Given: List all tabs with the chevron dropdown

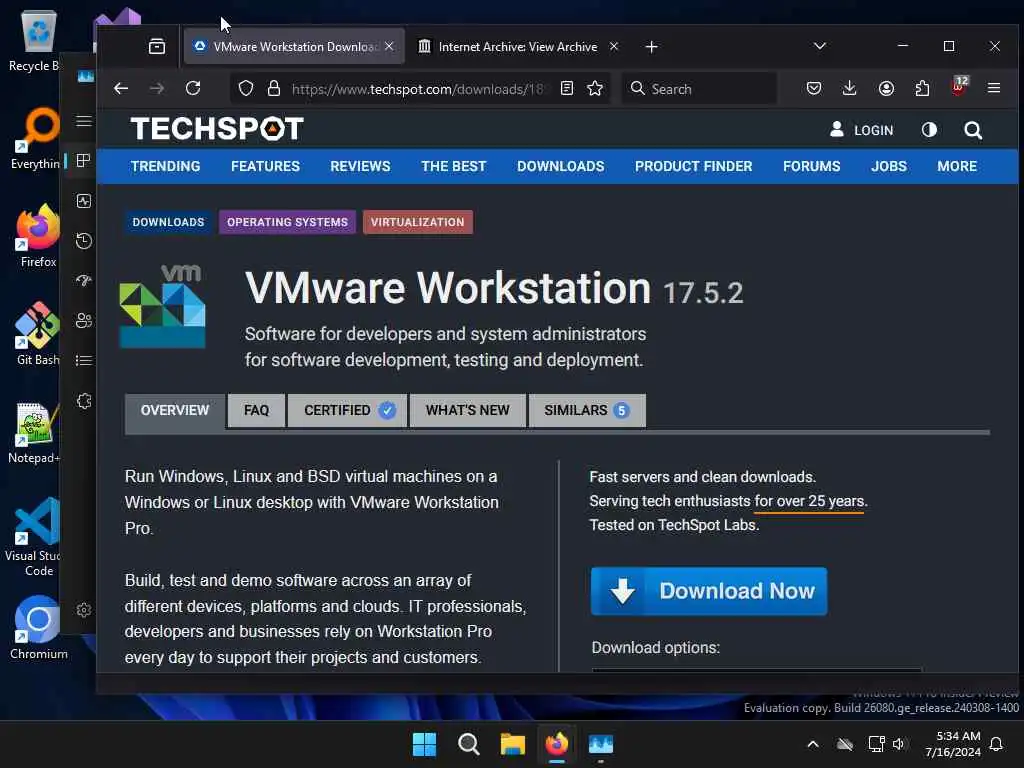Looking at the screenshot, I should click(820, 46).
